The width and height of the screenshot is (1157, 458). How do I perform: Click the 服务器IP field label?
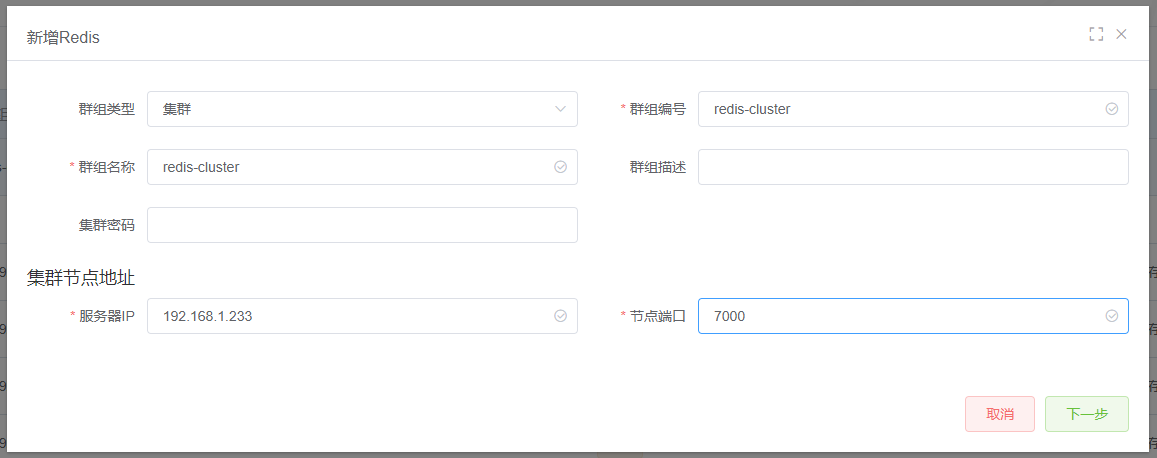107,316
